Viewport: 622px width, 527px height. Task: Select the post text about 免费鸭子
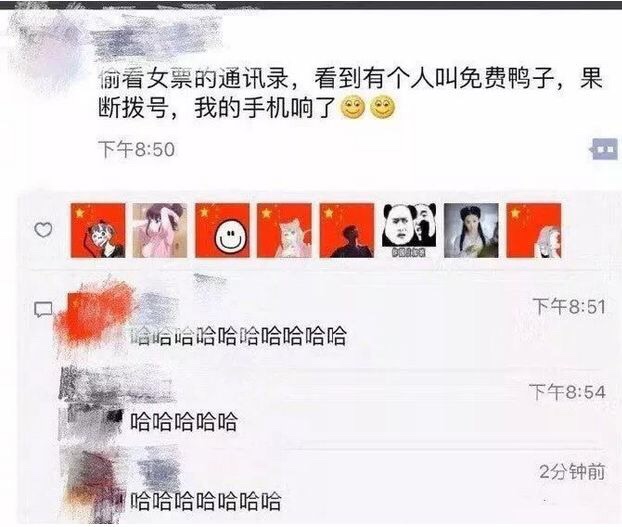click(x=351, y=93)
